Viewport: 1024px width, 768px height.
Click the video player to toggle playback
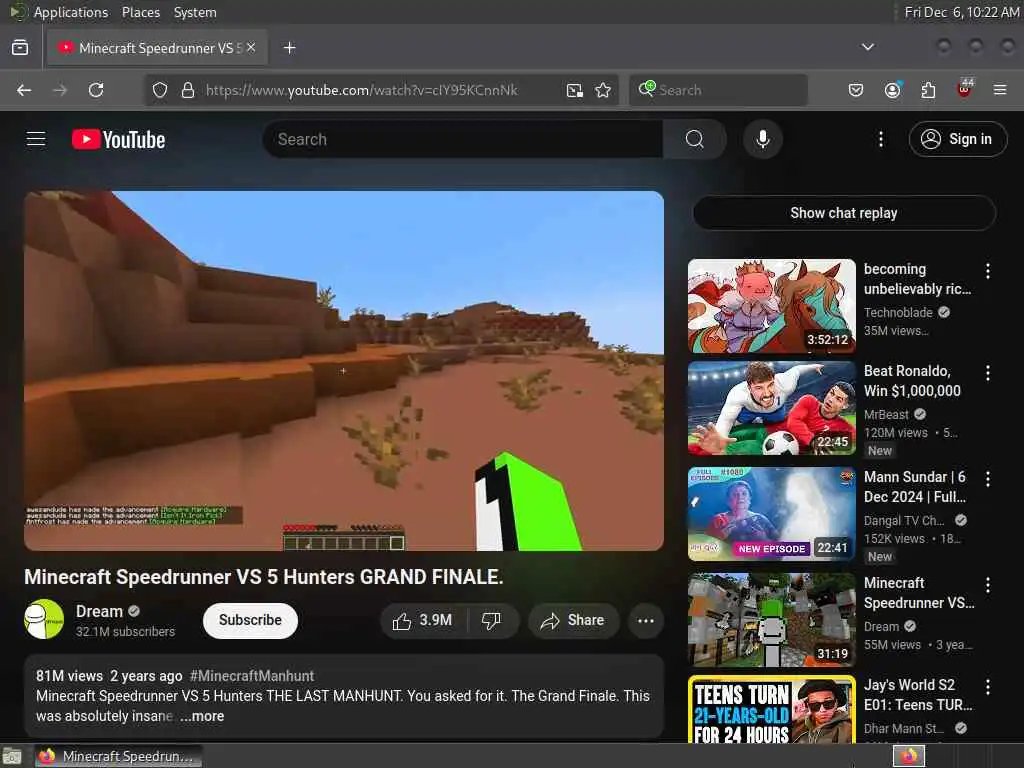(344, 371)
